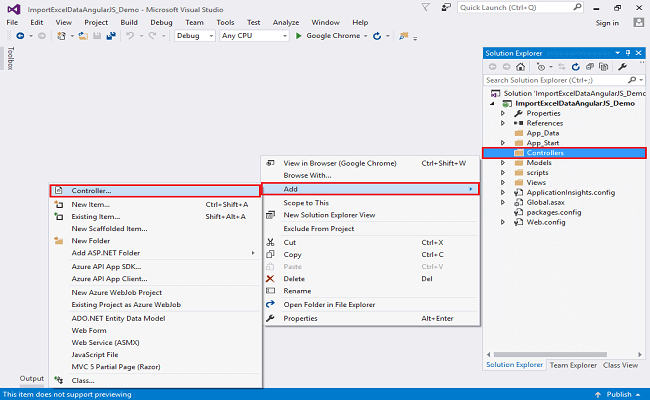This screenshot has width=650, height=400.
Task: Click the Pending Changes Filter clock icon
Action: click(541, 67)
